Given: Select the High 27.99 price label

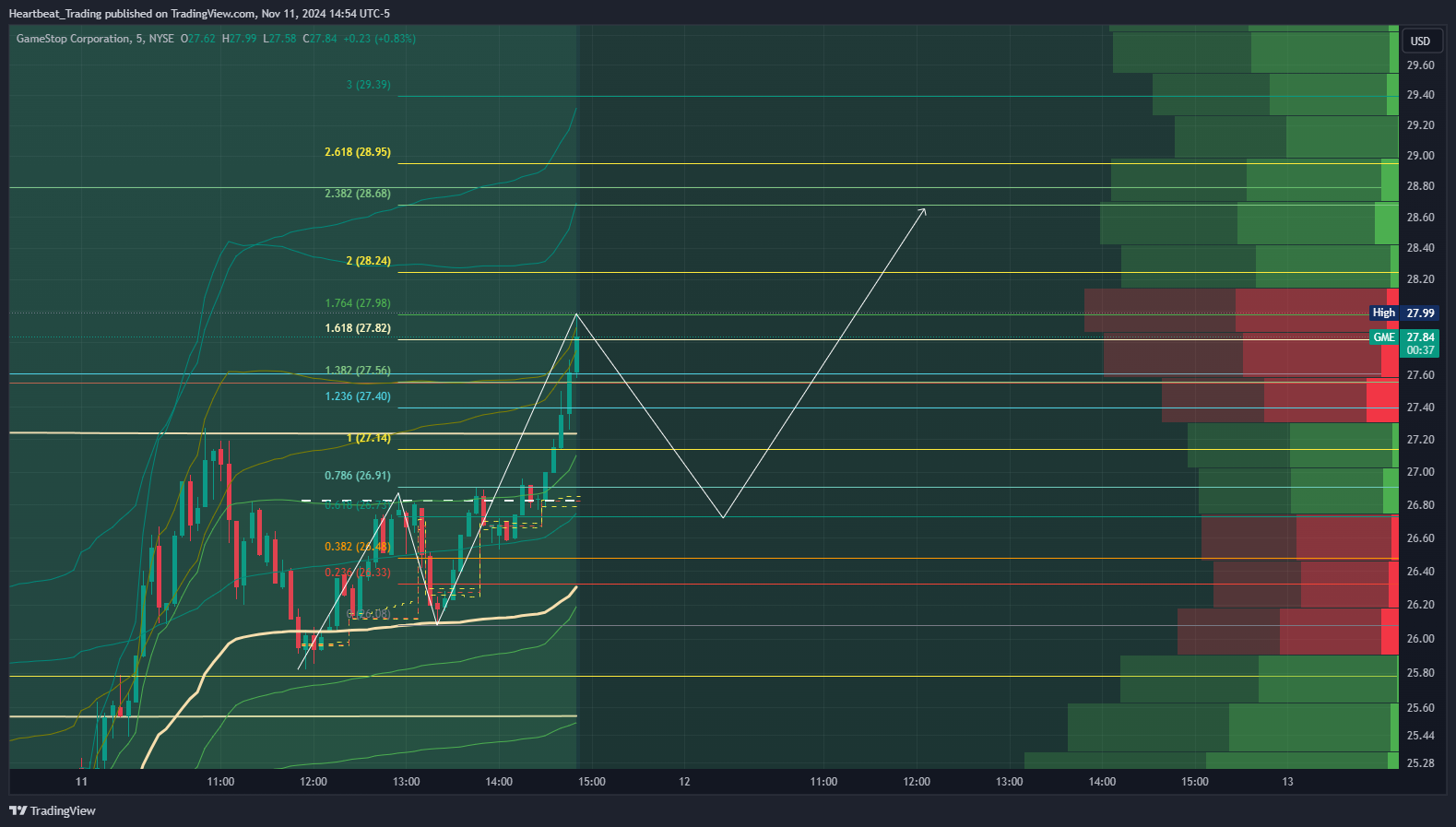Looking at the screenshot, I should tap(1403, 313).
